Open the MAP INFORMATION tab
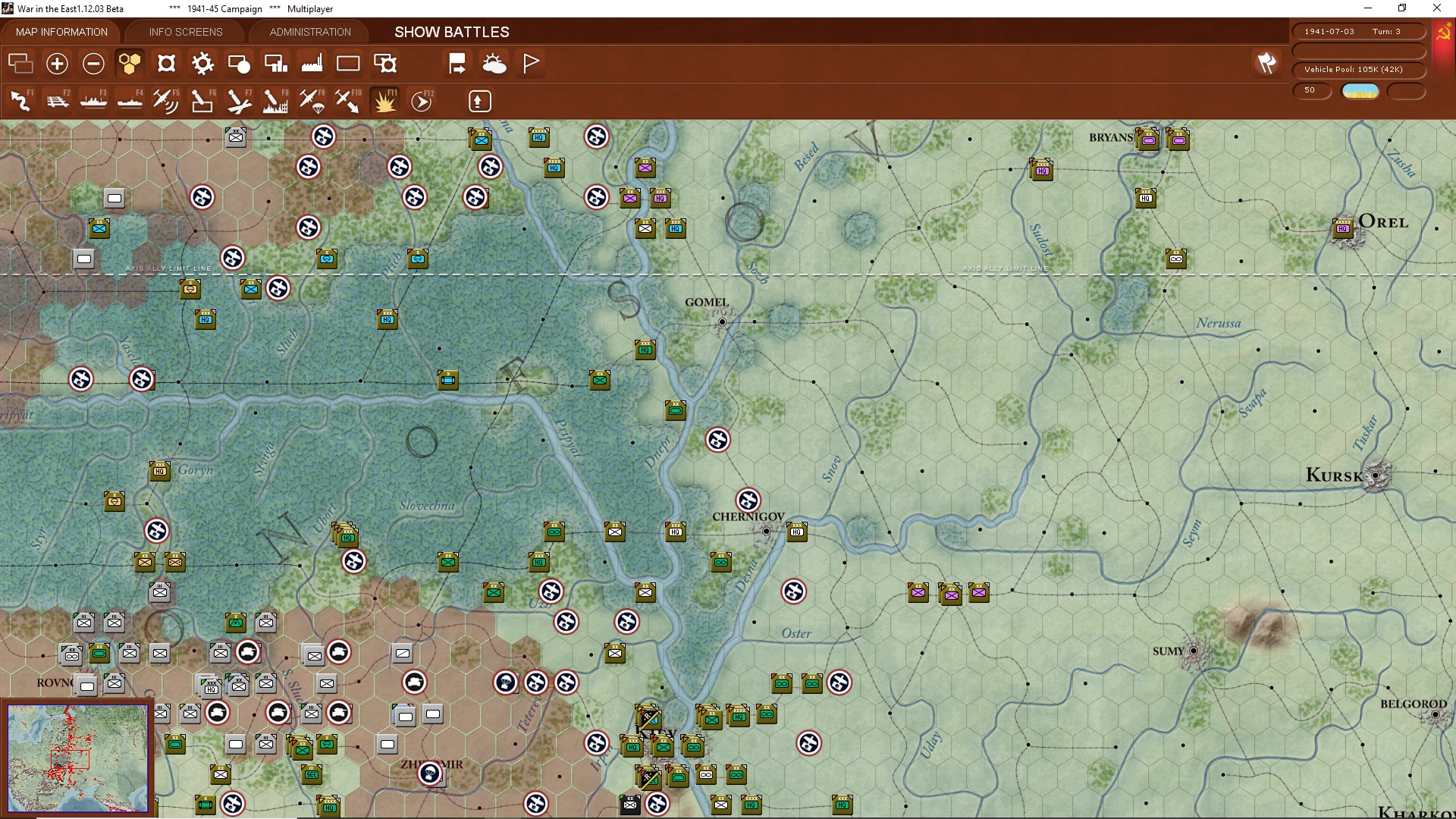Viewport: 1456px width, 819px height. pos(61,32)
